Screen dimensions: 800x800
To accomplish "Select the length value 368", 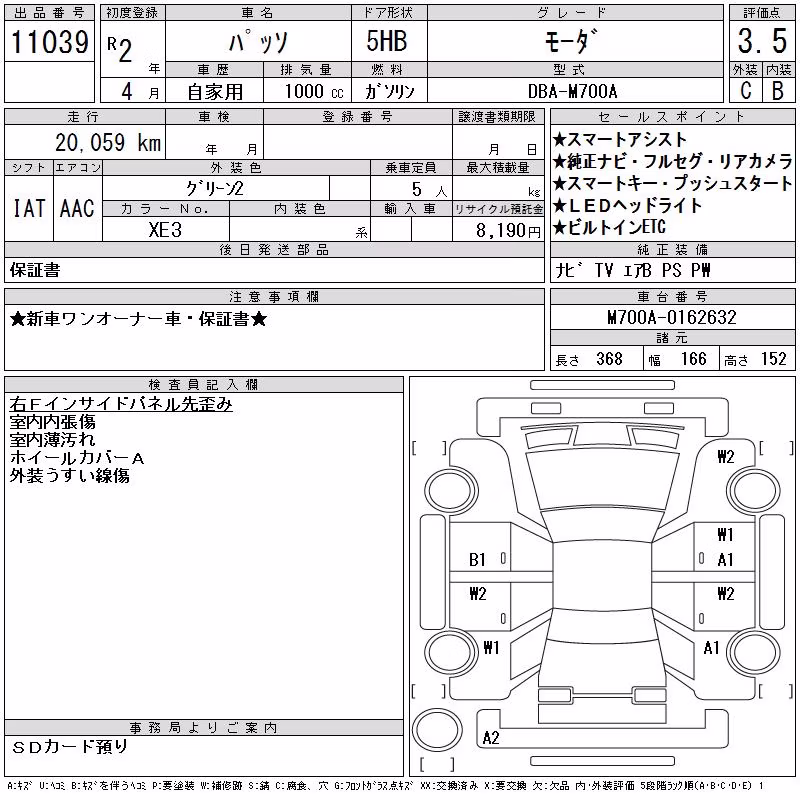I will point(609,359).
